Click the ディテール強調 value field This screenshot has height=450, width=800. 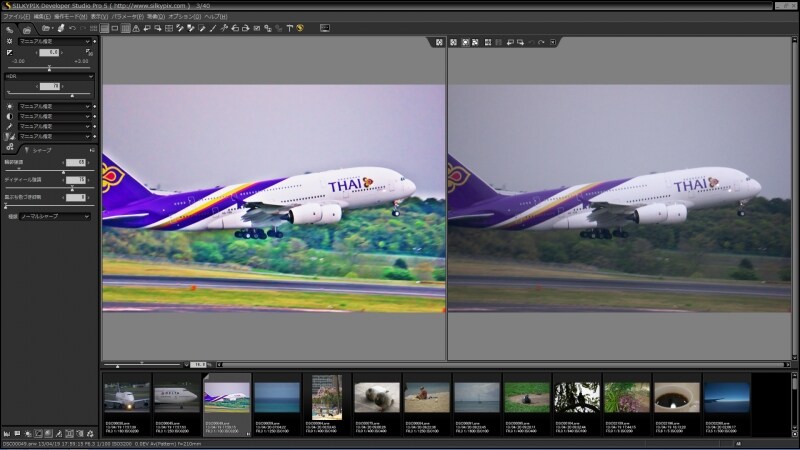76,180
